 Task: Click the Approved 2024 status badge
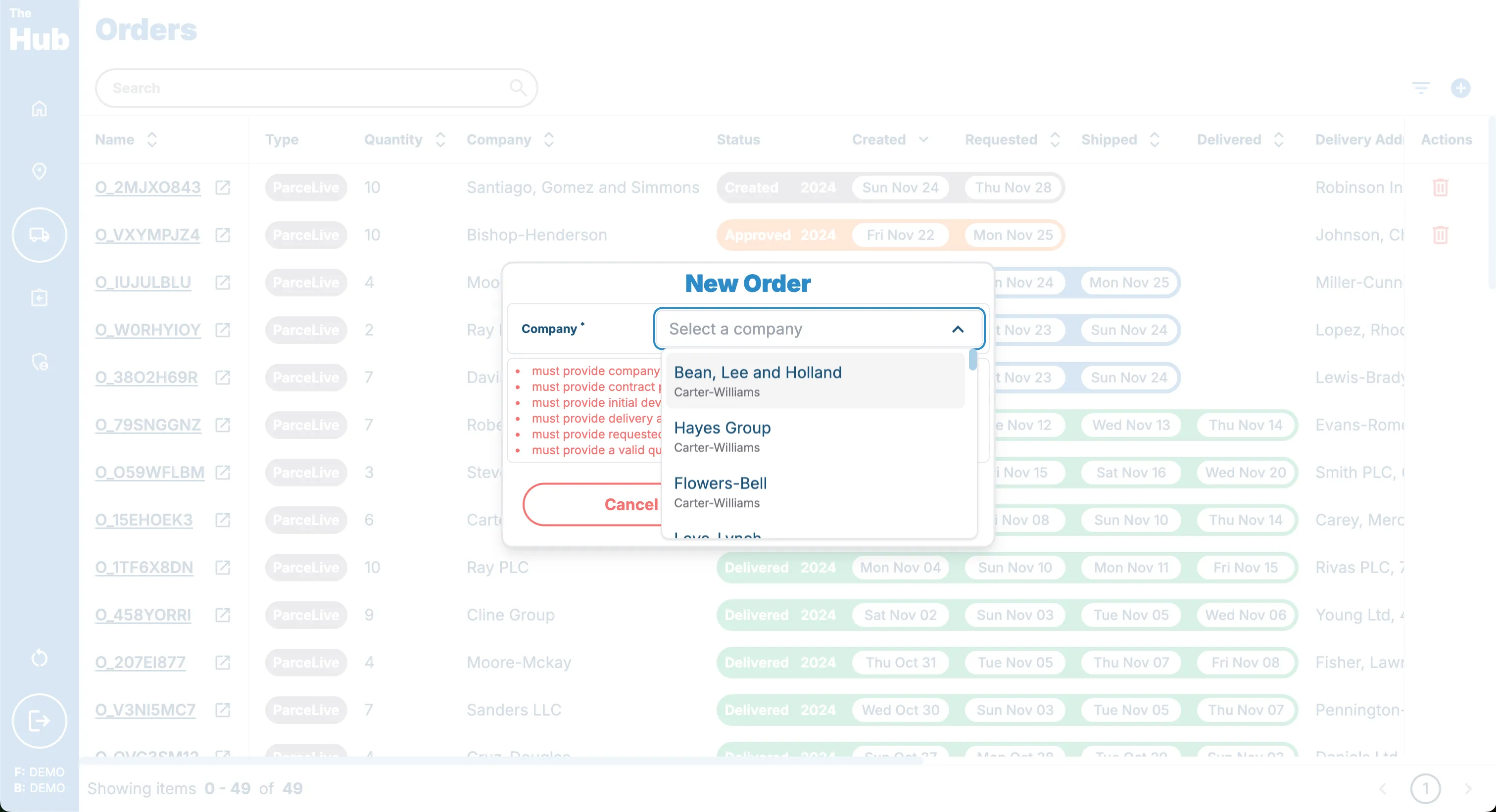click(x=780, y=235)
